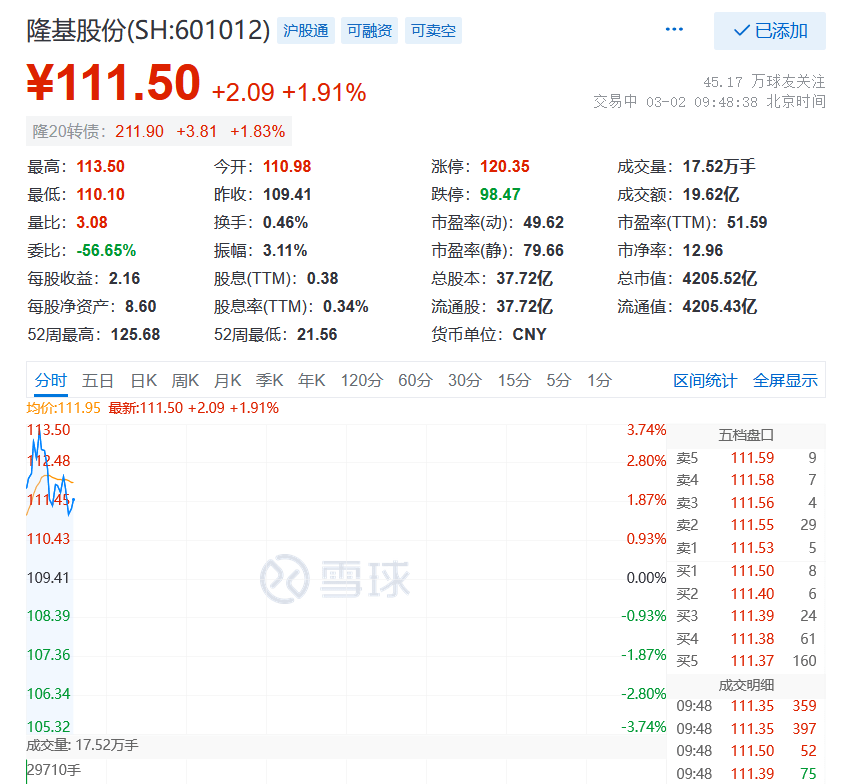Click the 沪股通 tag
The height and width of the screenshot is (784, 854).
tap(306, 31)
